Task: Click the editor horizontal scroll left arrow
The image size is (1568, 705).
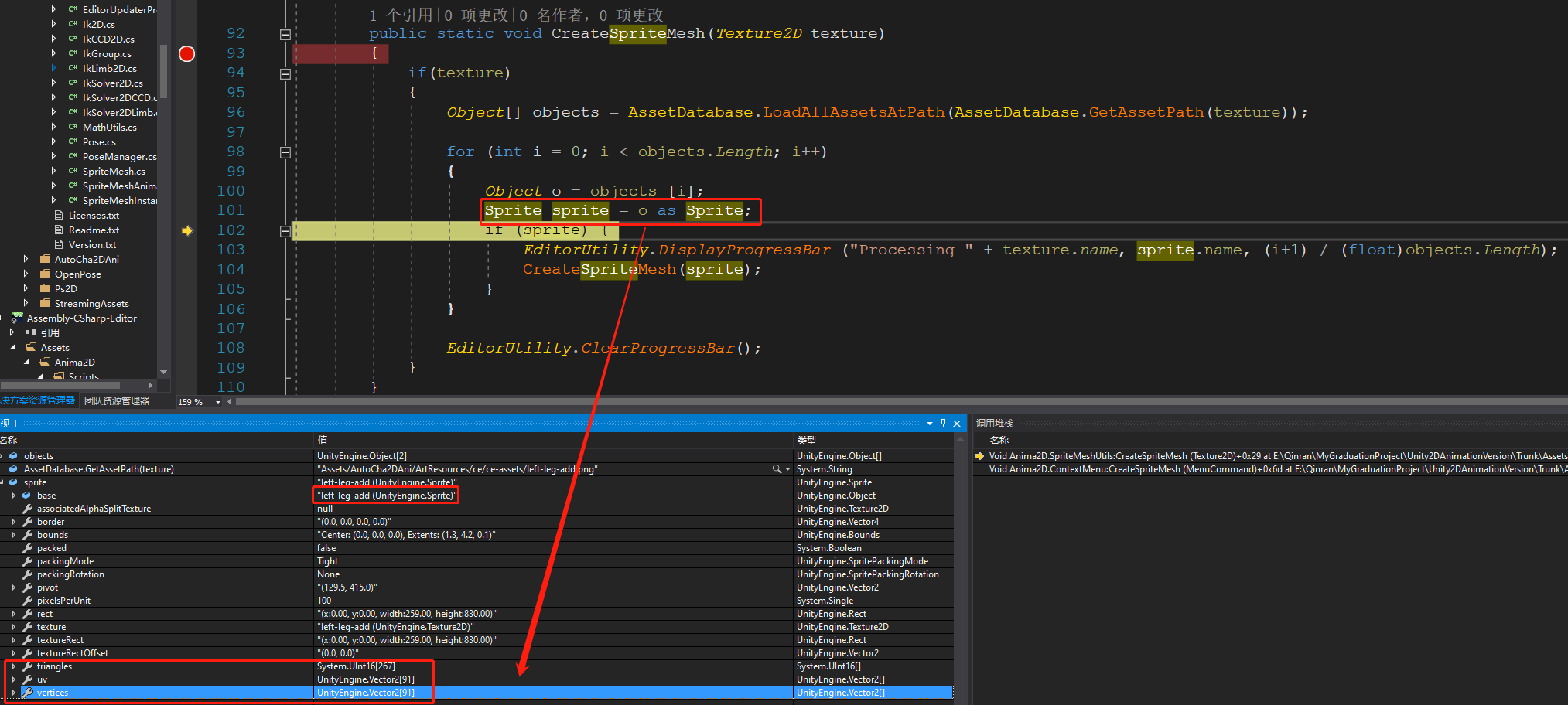Action: click(x=230, y=402)
